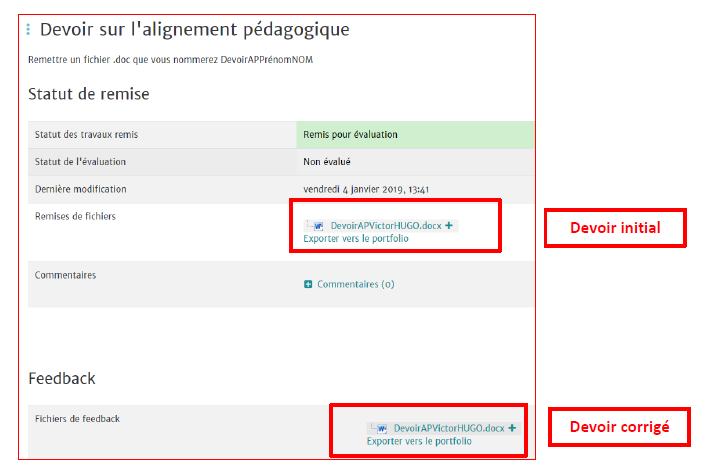Click the Feedback section heading

tap(61, 378)
